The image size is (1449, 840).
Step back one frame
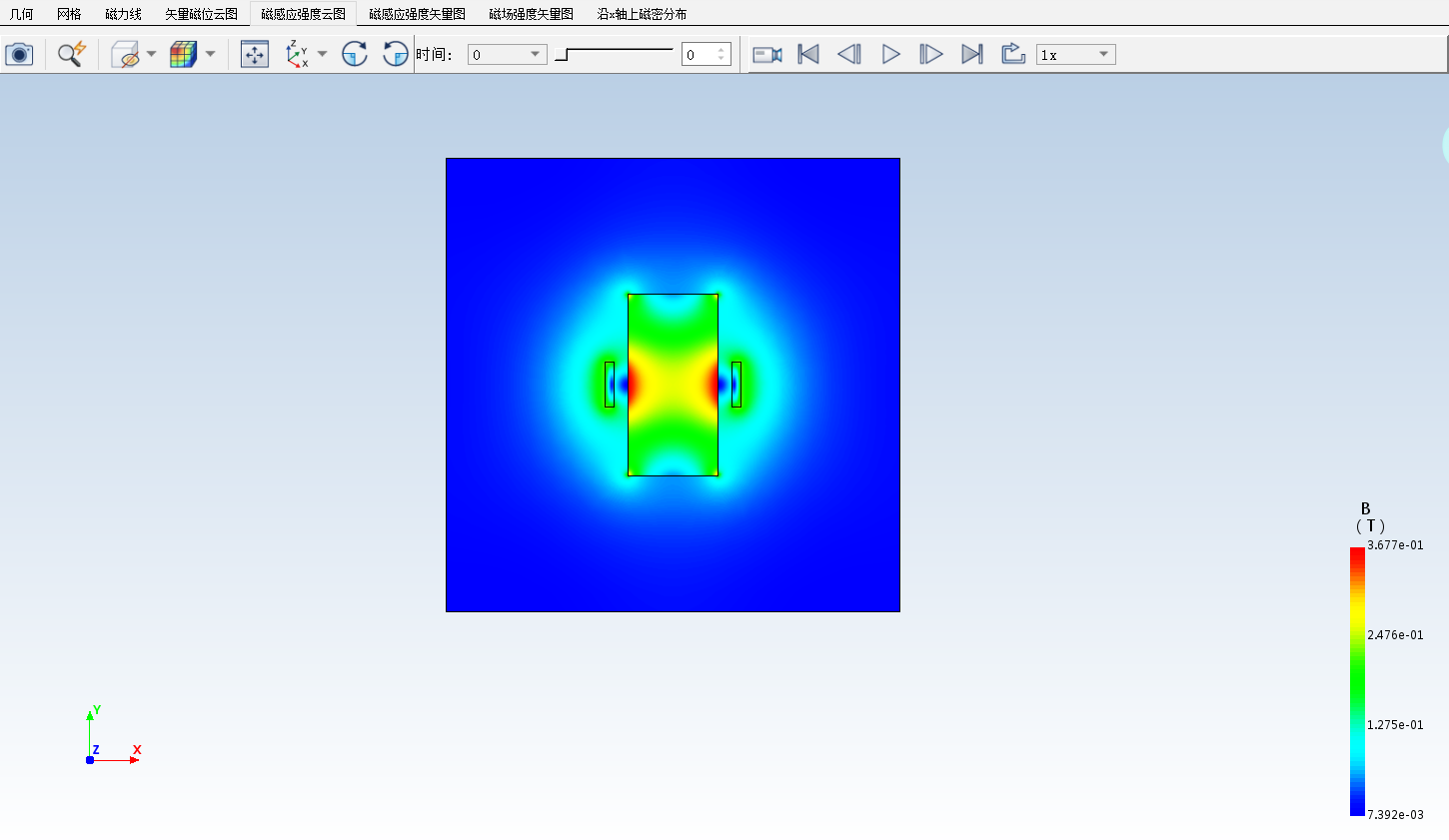coord(849,54)
